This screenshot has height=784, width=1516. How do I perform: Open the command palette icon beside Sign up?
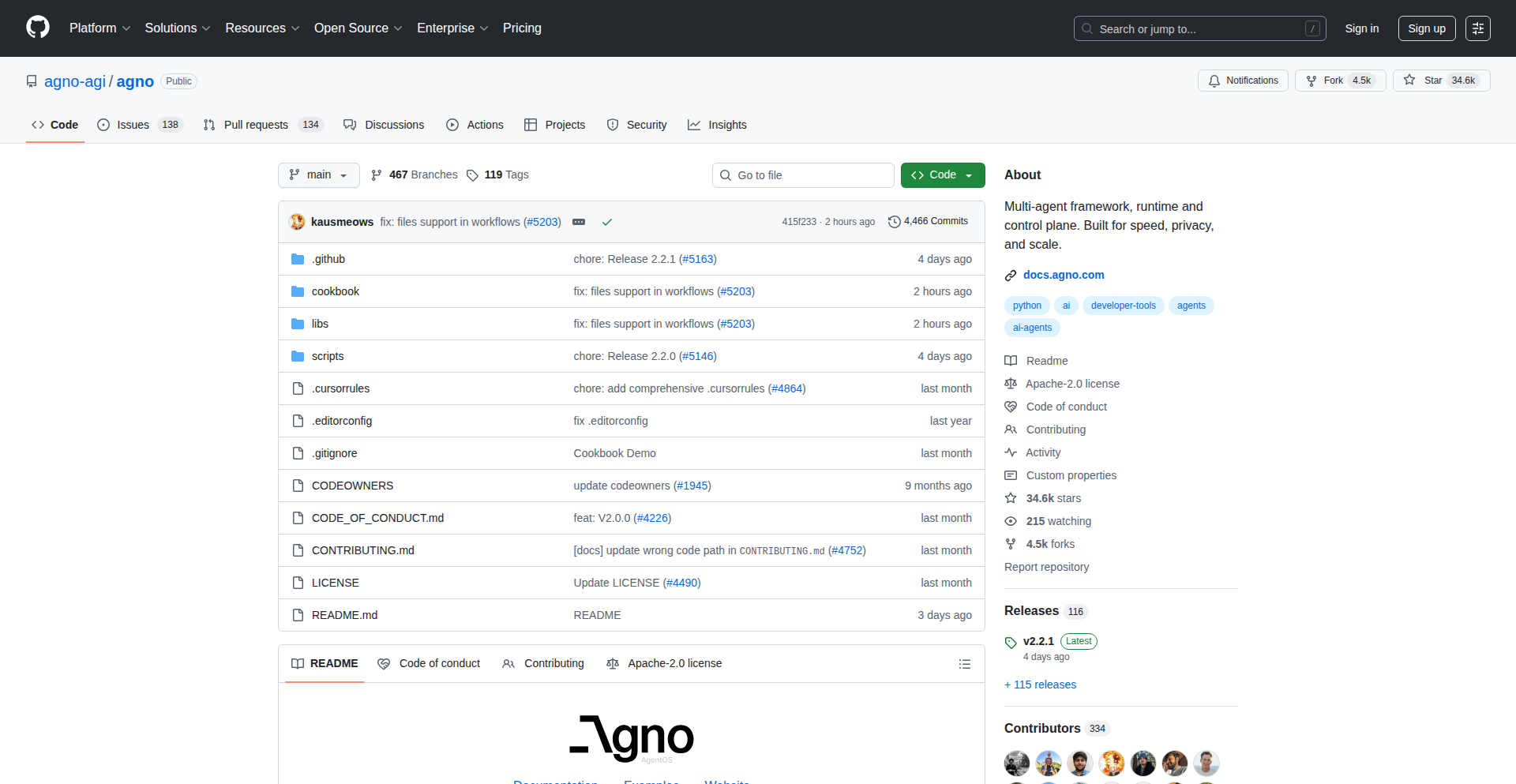(x=1478, y=28)
